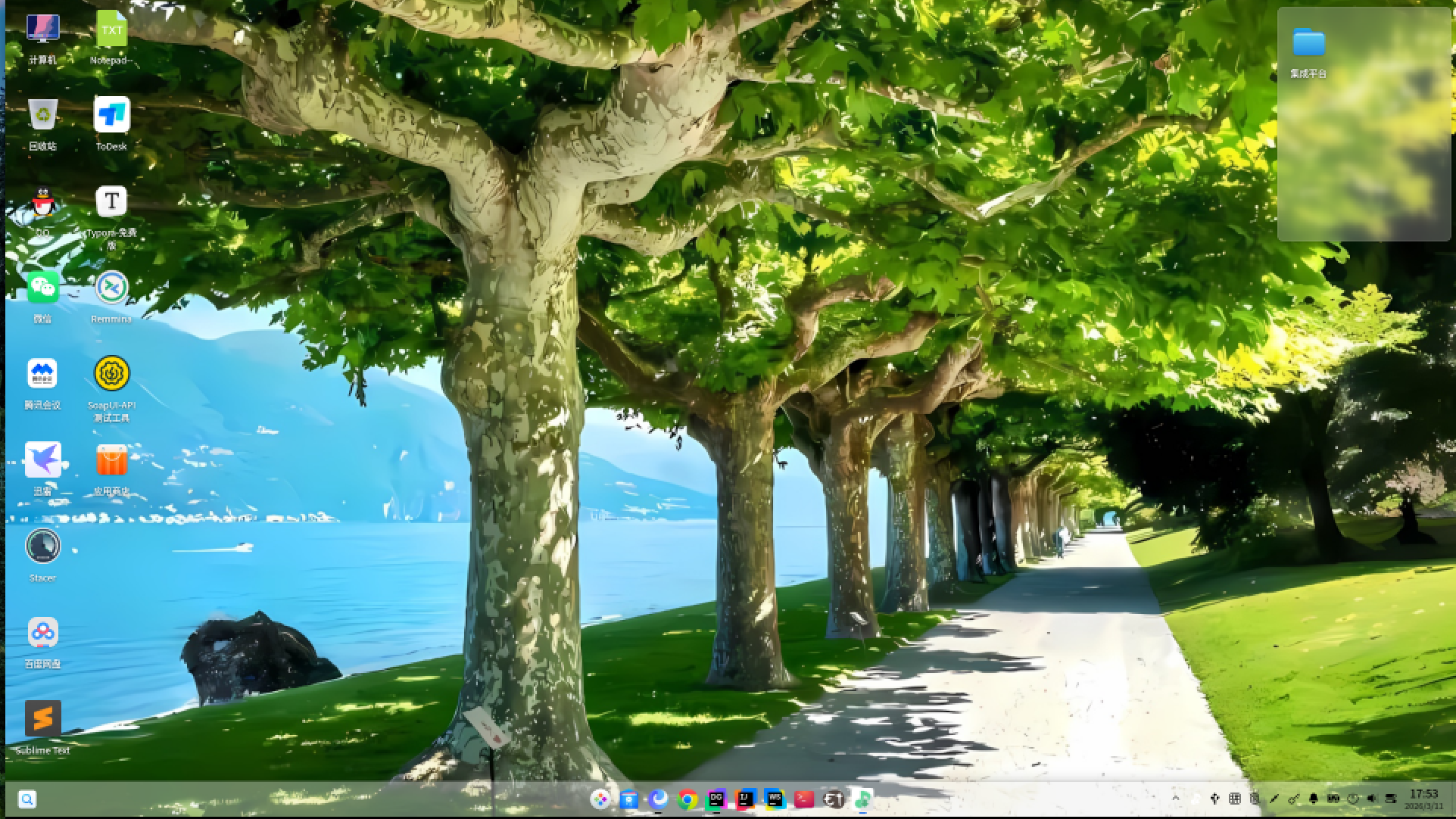Click the Remmina desktop shortcut
This screenshot has width=1456, height=819.
111,288
